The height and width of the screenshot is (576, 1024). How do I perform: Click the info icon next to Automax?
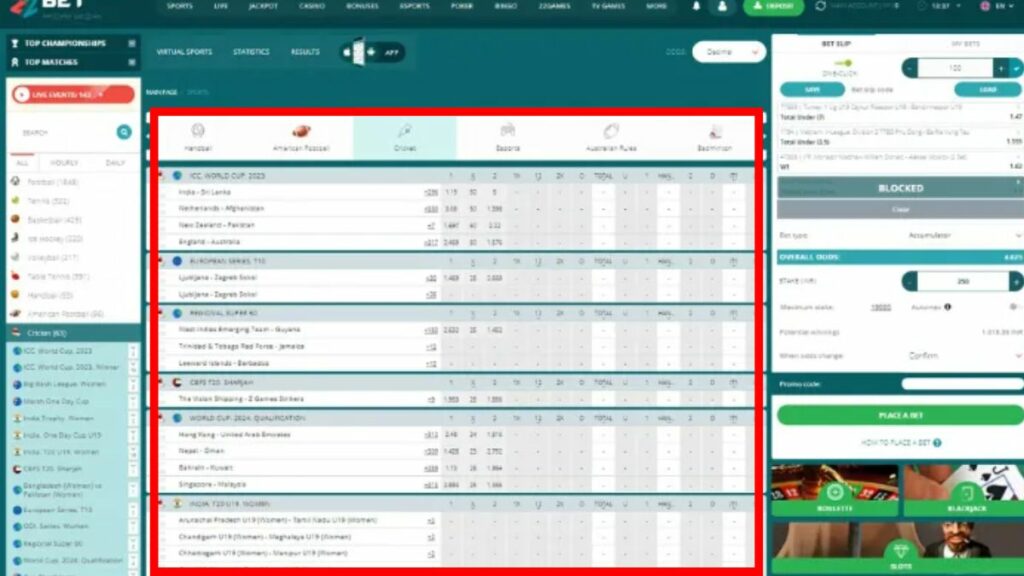click(948, 307)
